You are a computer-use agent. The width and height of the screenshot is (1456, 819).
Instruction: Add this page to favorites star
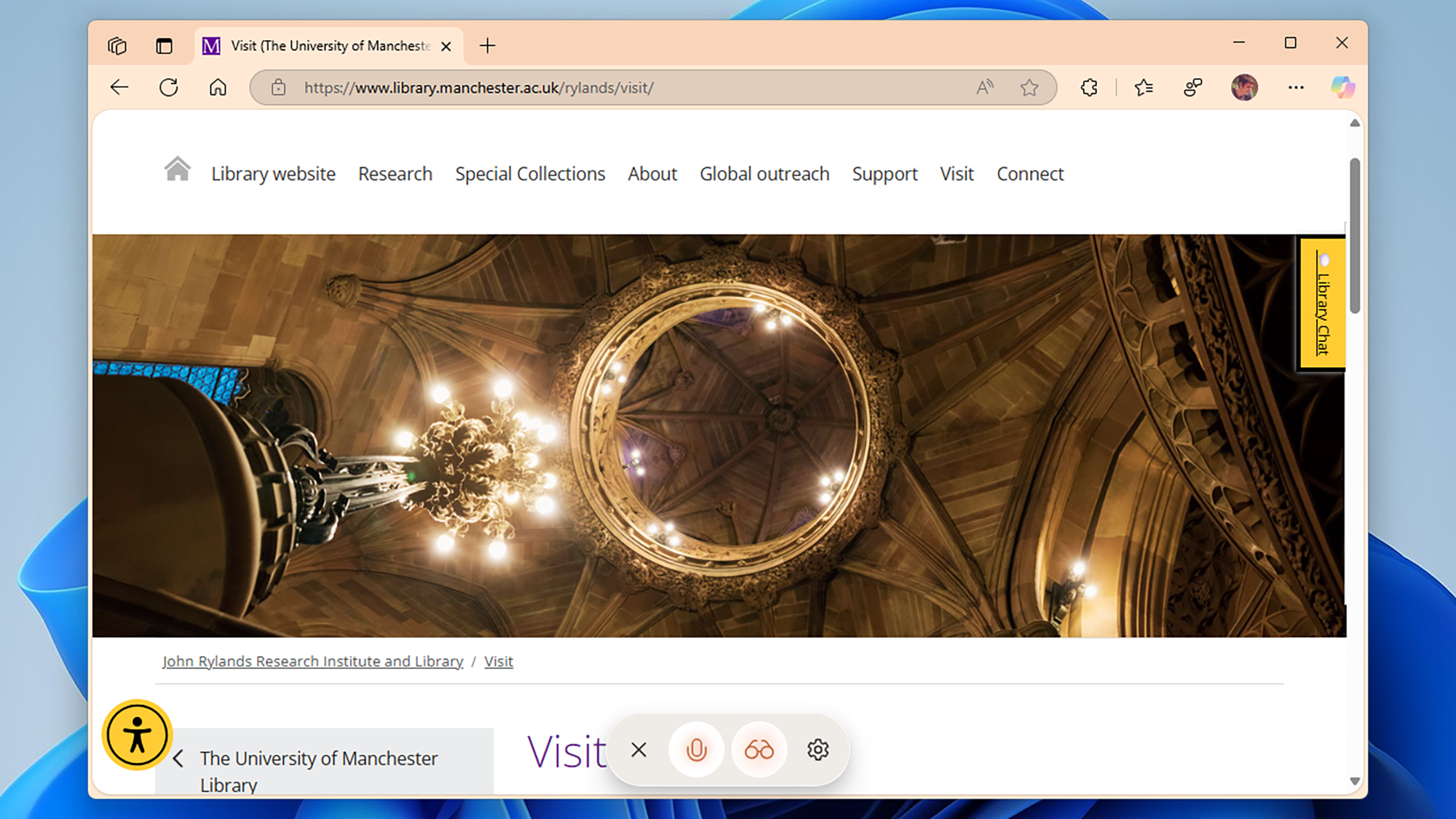click(1029, 87)
